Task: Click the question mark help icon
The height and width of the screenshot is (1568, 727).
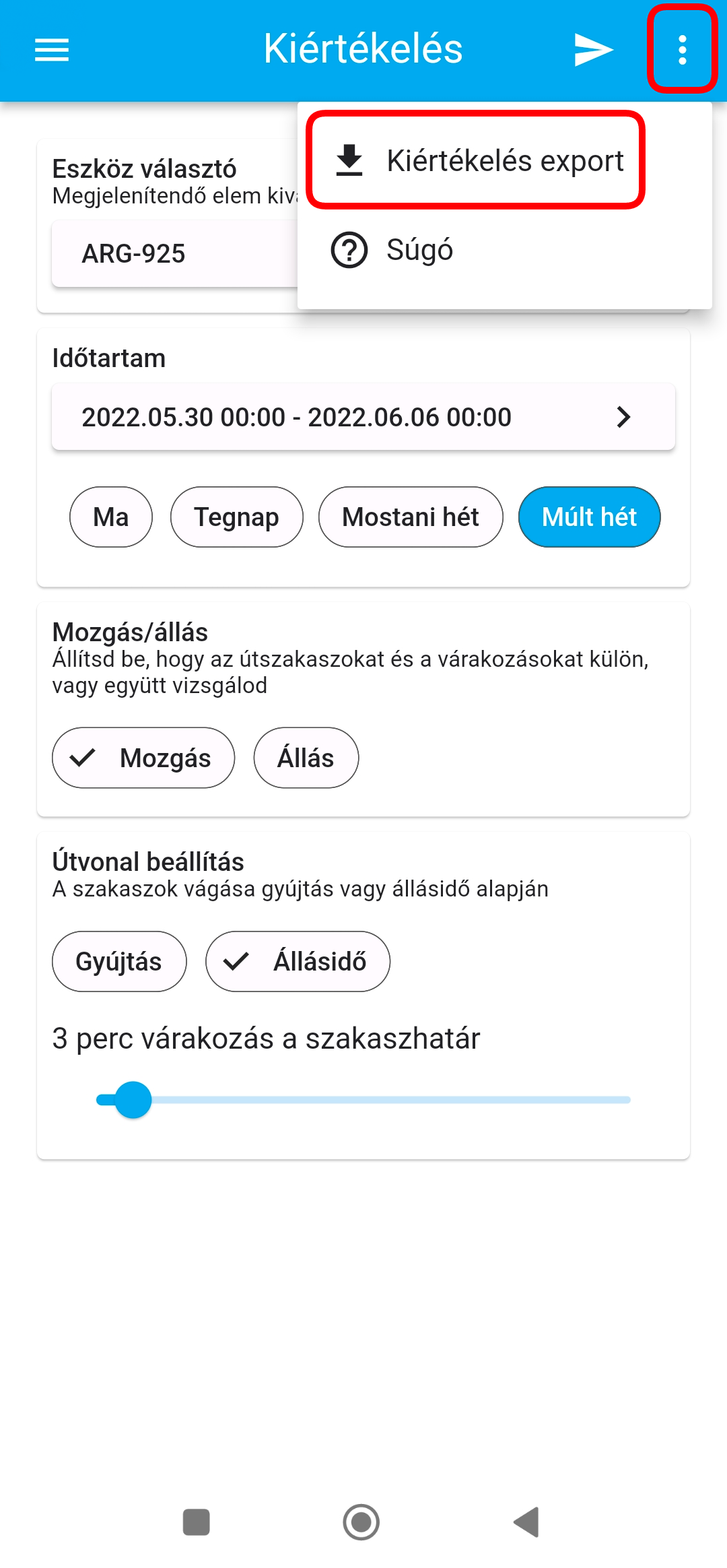Action: (349, 250)
